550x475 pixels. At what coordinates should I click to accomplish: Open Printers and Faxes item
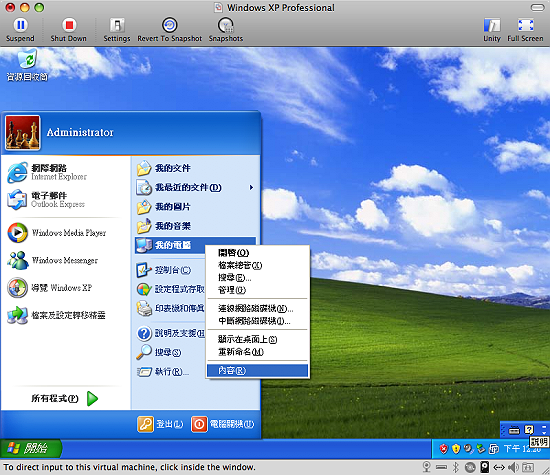click(x=170, y=308)
